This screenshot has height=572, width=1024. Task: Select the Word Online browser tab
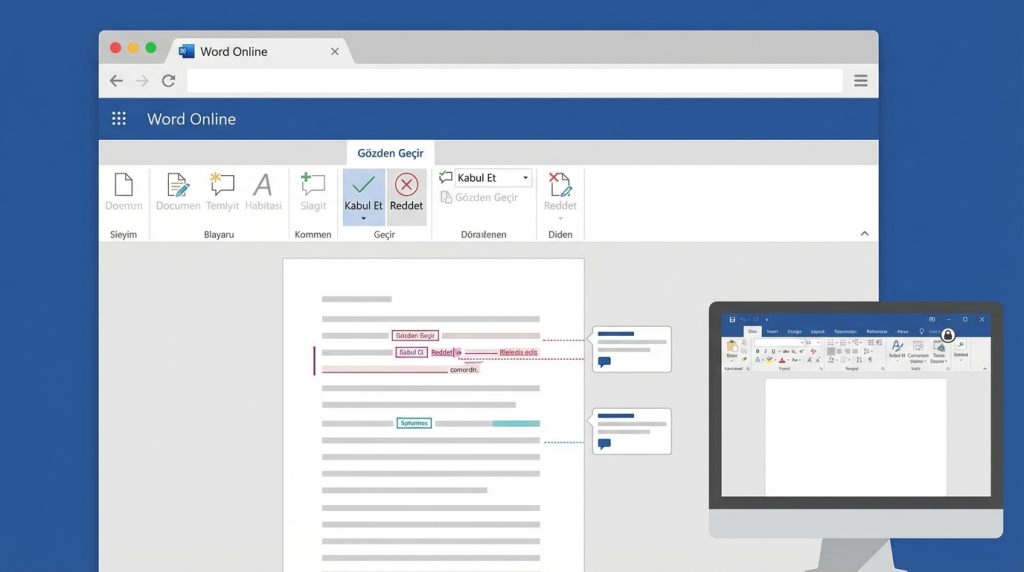pos(235,51)
